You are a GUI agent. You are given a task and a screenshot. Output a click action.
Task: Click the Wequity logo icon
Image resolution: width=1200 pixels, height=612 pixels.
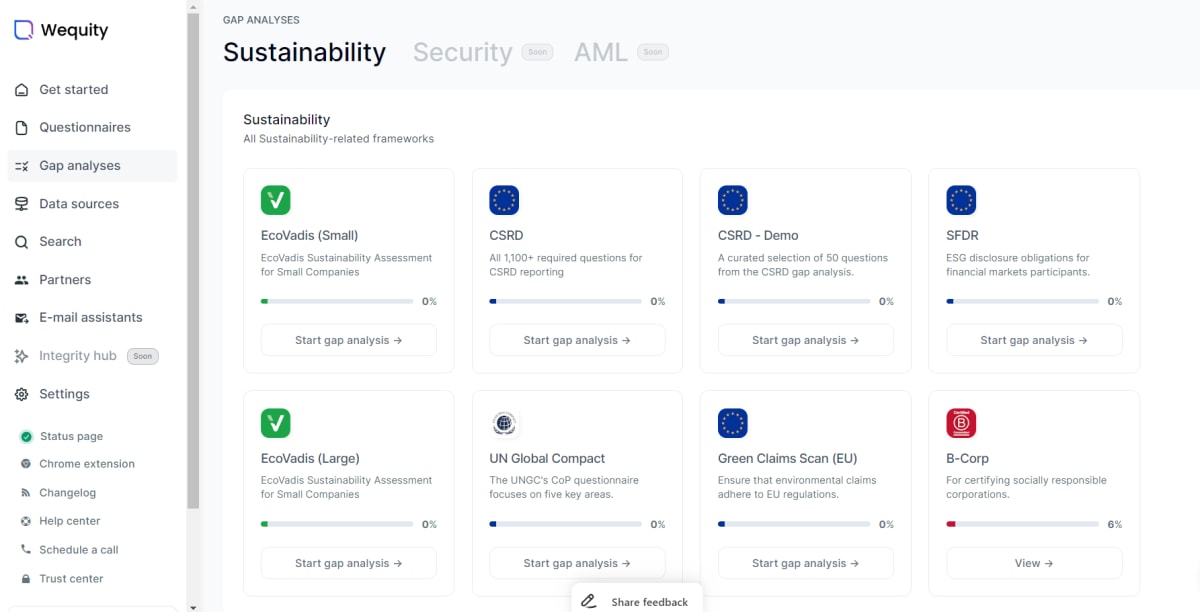pyautogui.click(x=23, y=30)
